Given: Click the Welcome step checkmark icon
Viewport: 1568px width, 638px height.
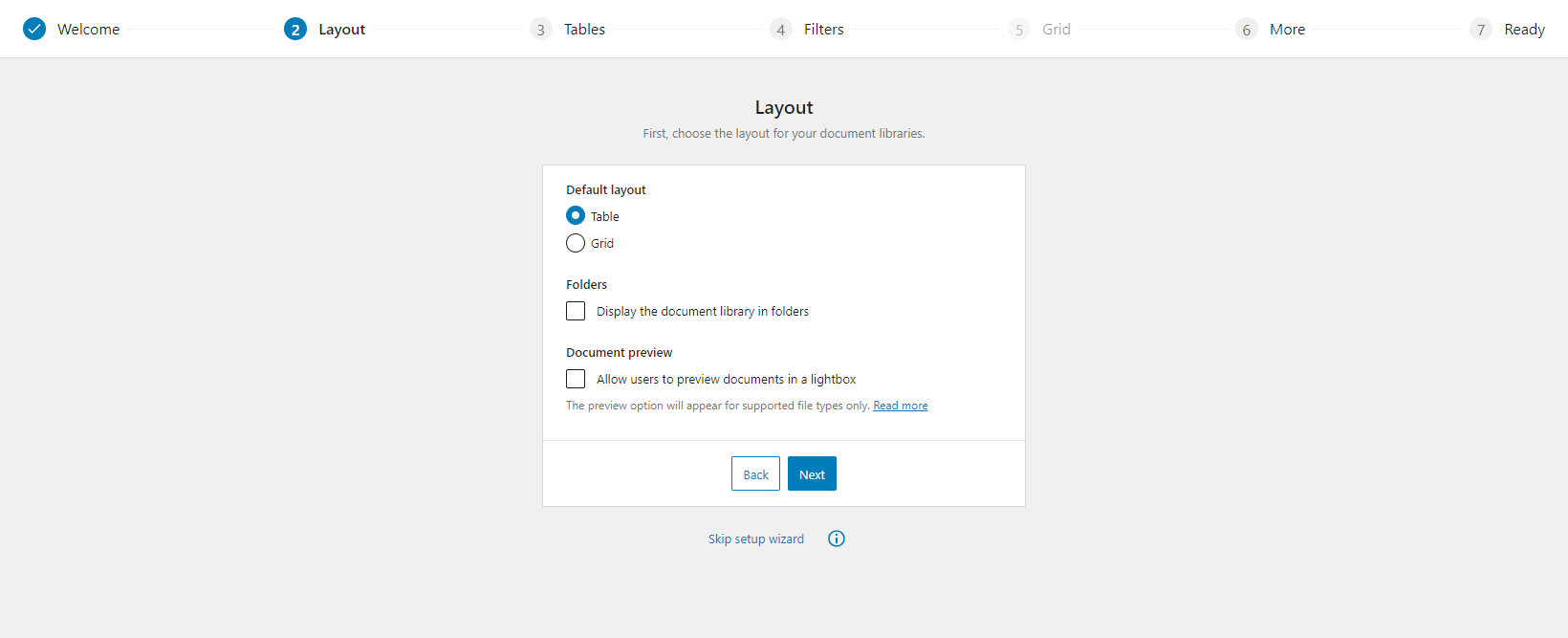Looking at the screenshot, I should (34, 29).
